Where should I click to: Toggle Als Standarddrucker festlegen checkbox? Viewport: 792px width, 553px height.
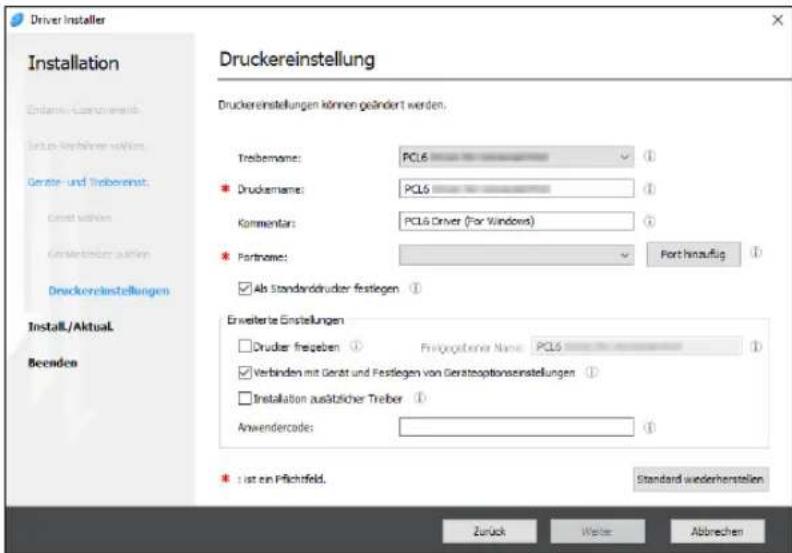pos(245,288)
